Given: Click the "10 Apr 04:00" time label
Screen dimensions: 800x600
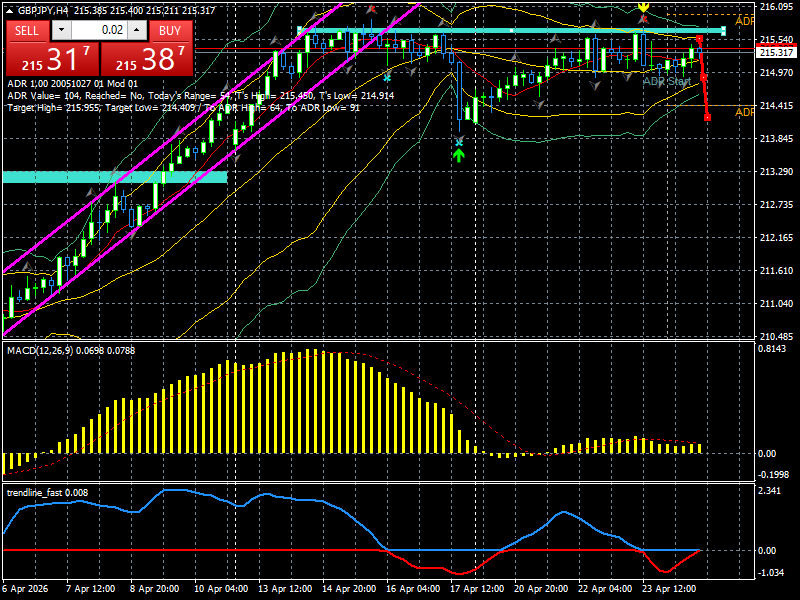Looking at the screenshot, I should pos(221,589).
